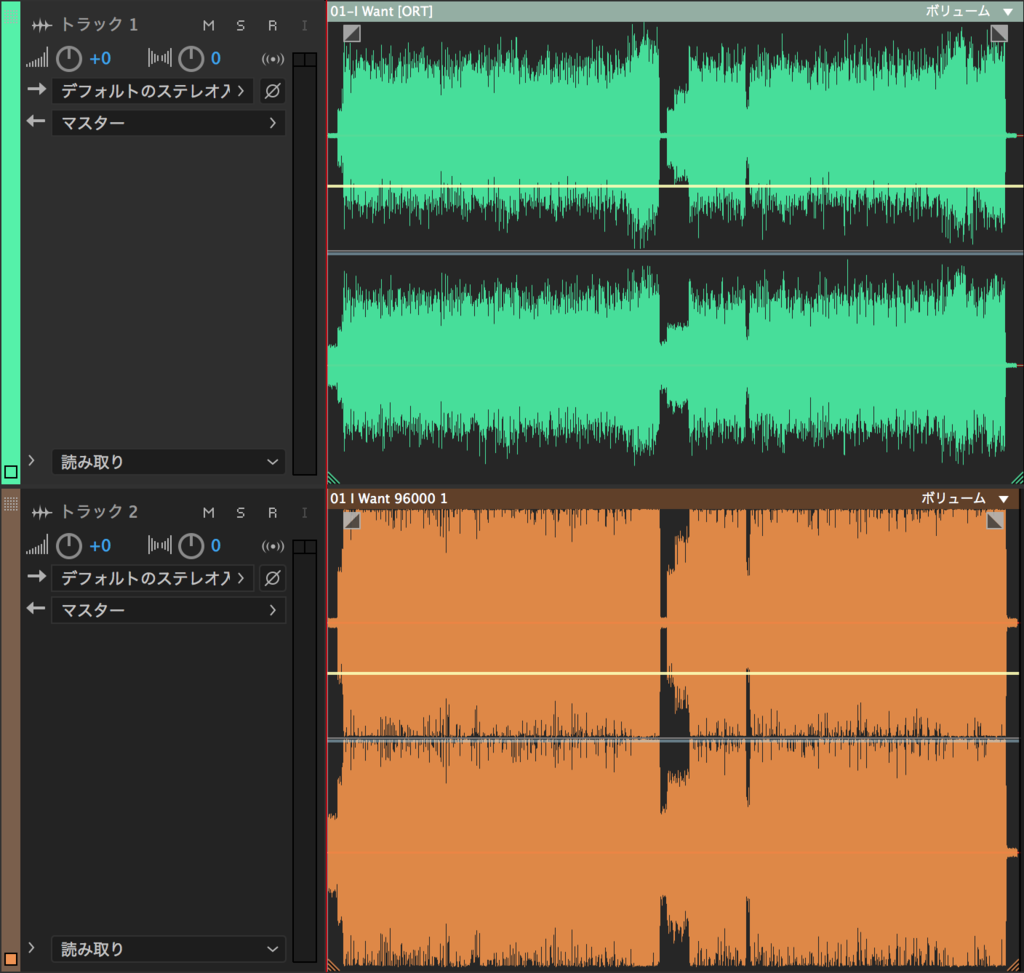
Task: Click Track 1 name label トラック 1
Action: [99, 25]
